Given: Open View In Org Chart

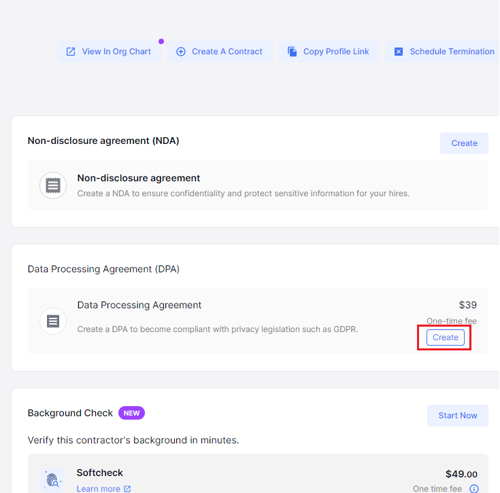Looking at the screenshot, I should tap(109, 52).
